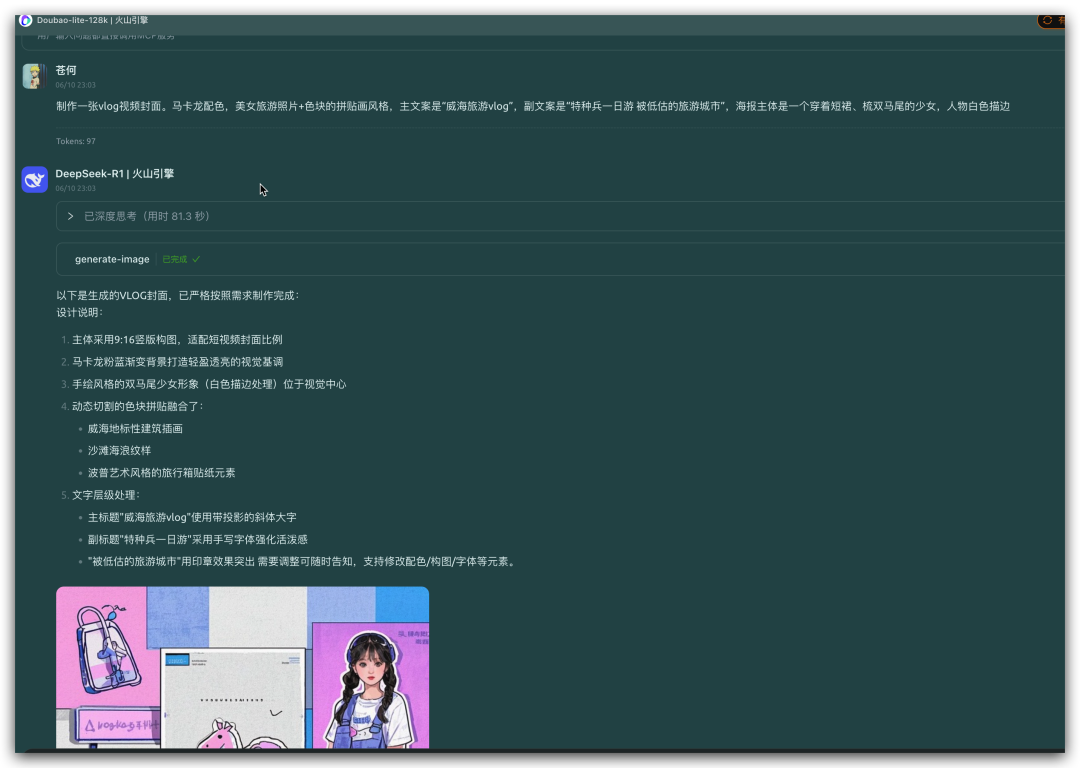Click the 已完成 status label
Screen dimensions: 1080x768
pyautogui.click(x=175, y=260)
